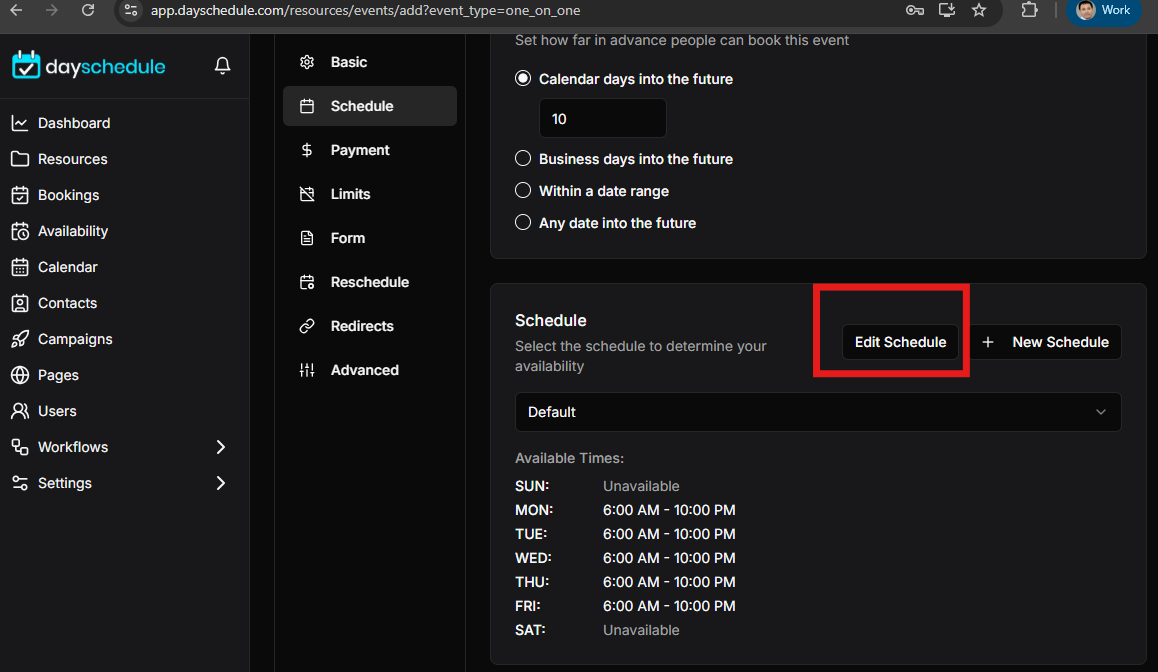Click the FRI available time range
The width and height of the screenshot is (1158, 672).
point(669,606)
